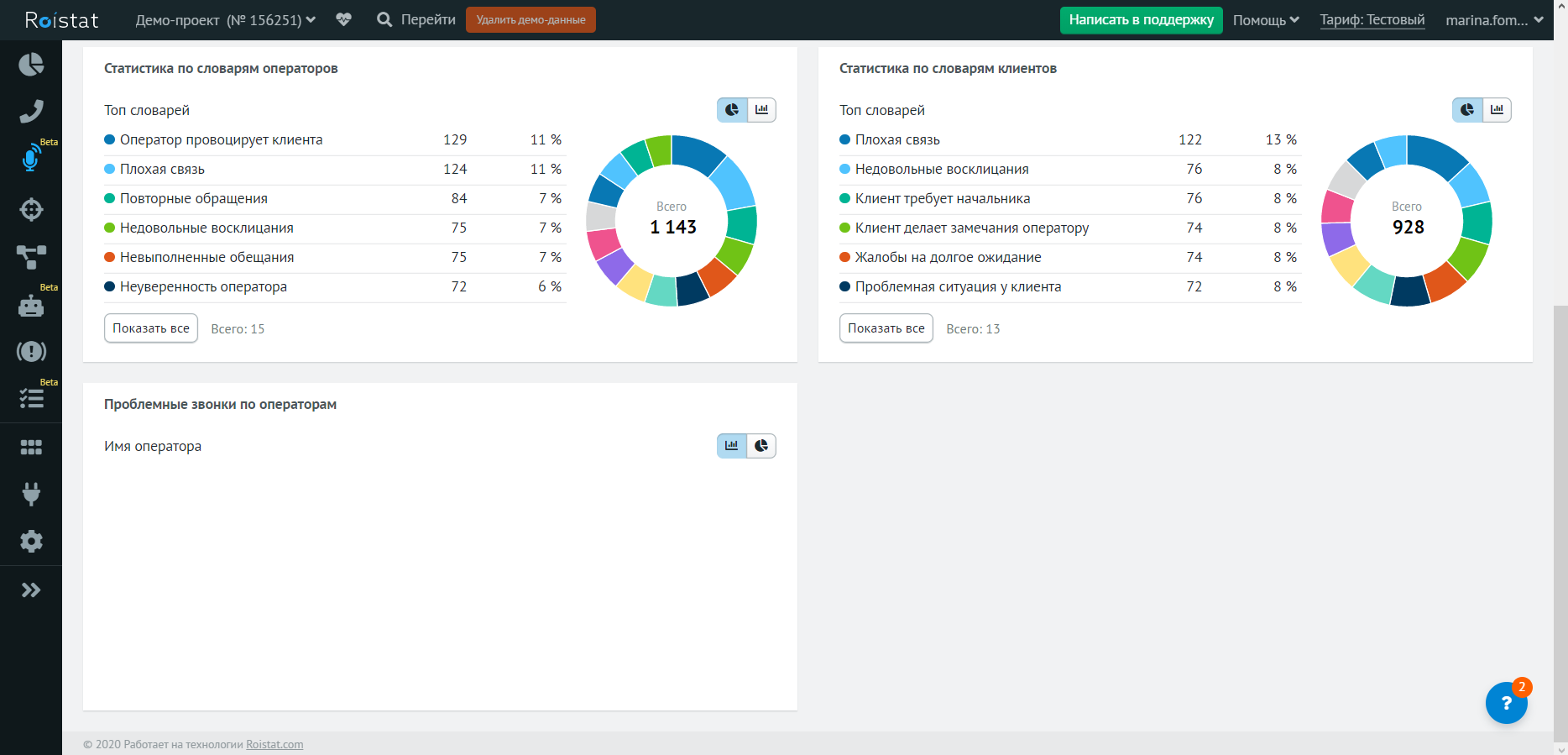Viewport: 1568px width, 755px height.
Task: Open the robot bot sidebar icon
Action: pos(31,306)
